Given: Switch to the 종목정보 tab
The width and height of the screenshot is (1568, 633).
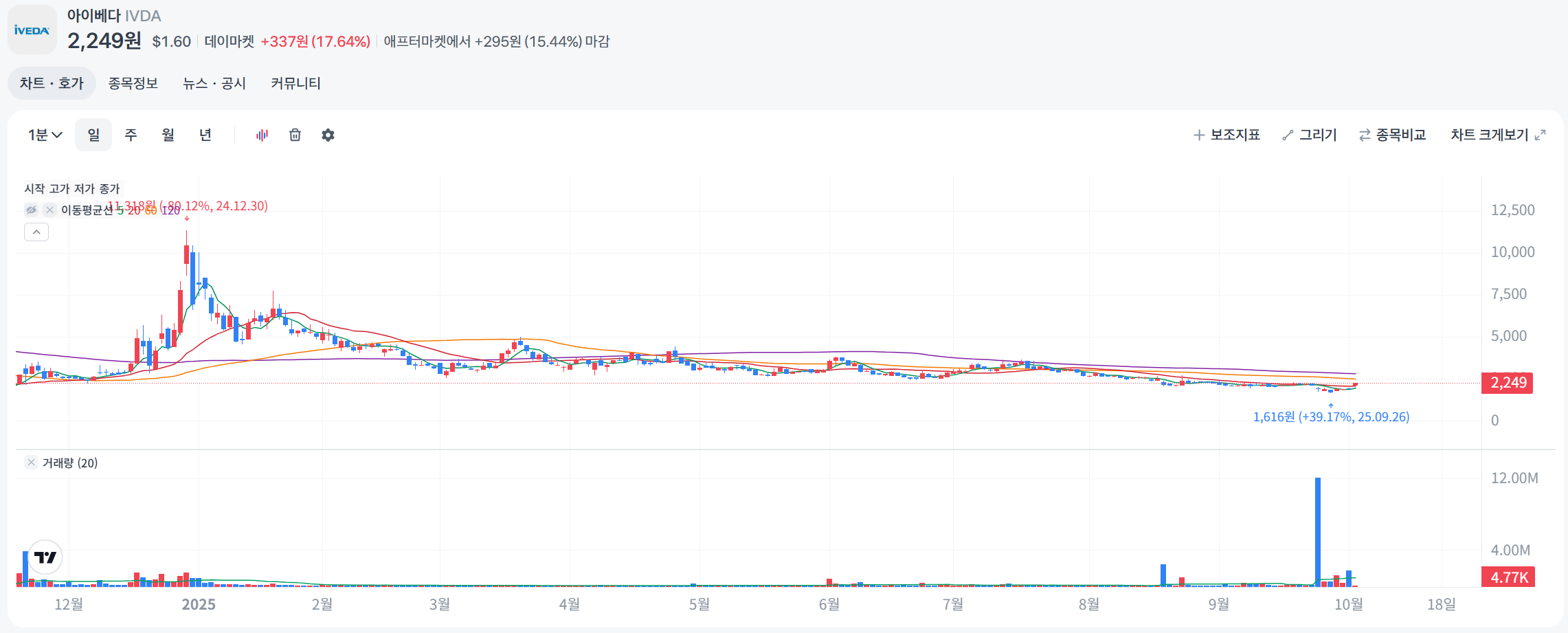Looking at the screenshot, I should tap(133, 83).
